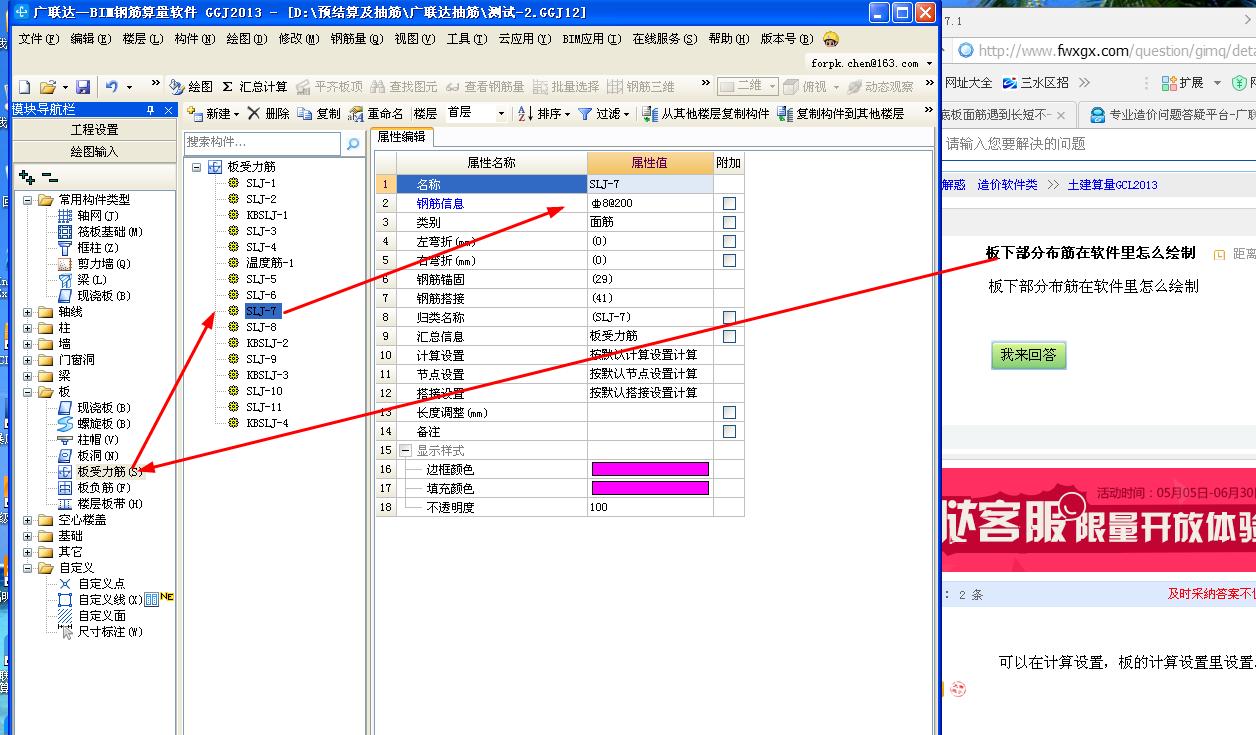Select 轴网(J) in navigation tree
This screenshot has width=1256, height=735.
click(x=98, y=216)
